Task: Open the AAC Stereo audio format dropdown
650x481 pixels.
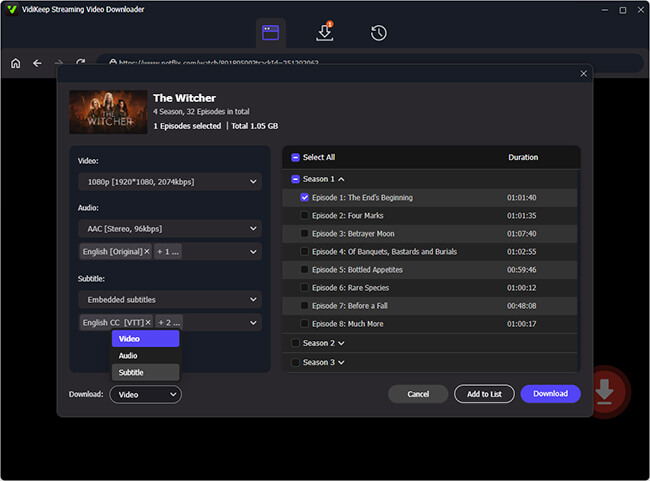Action: 170,228
